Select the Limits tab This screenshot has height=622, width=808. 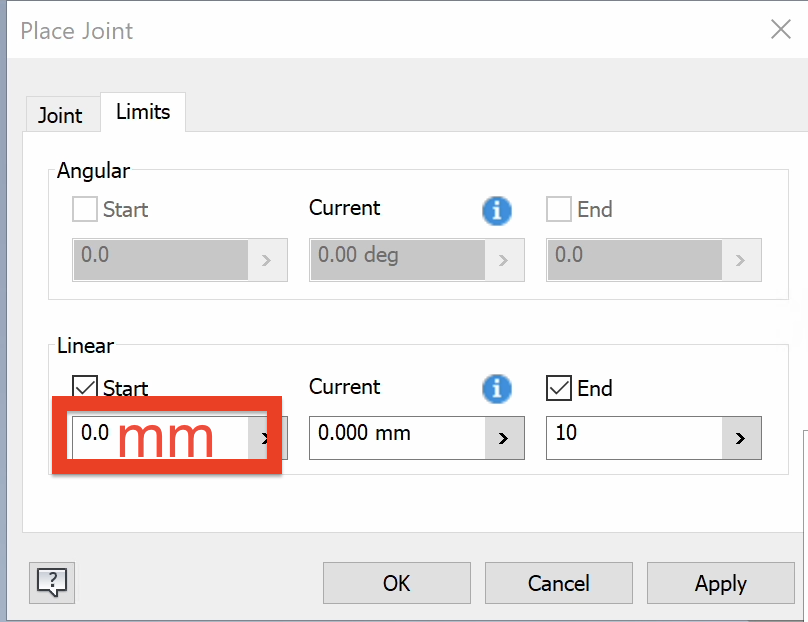pyautogui.click(x=142, y=113)
